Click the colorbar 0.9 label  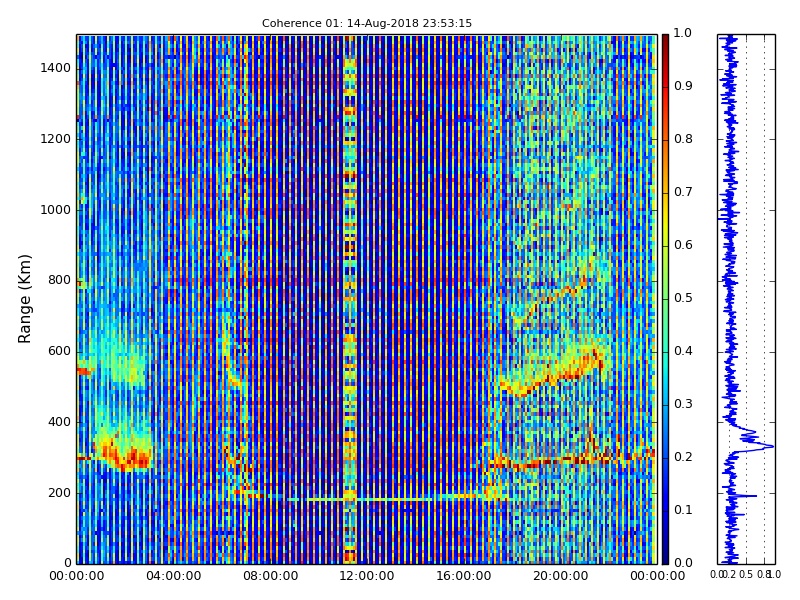click(683, 86)
